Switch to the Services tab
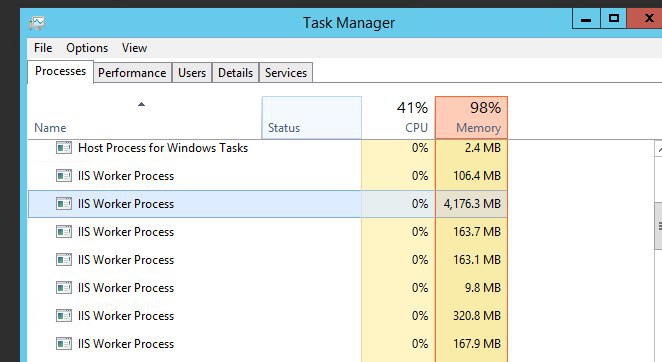 (x=286, y=73)
